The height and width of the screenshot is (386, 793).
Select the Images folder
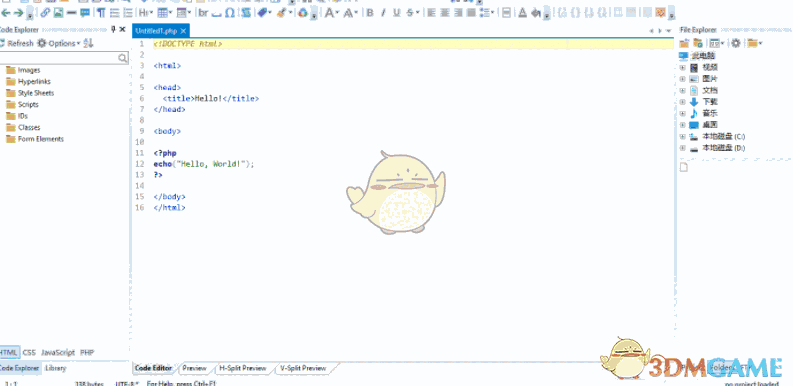[23, 70]
